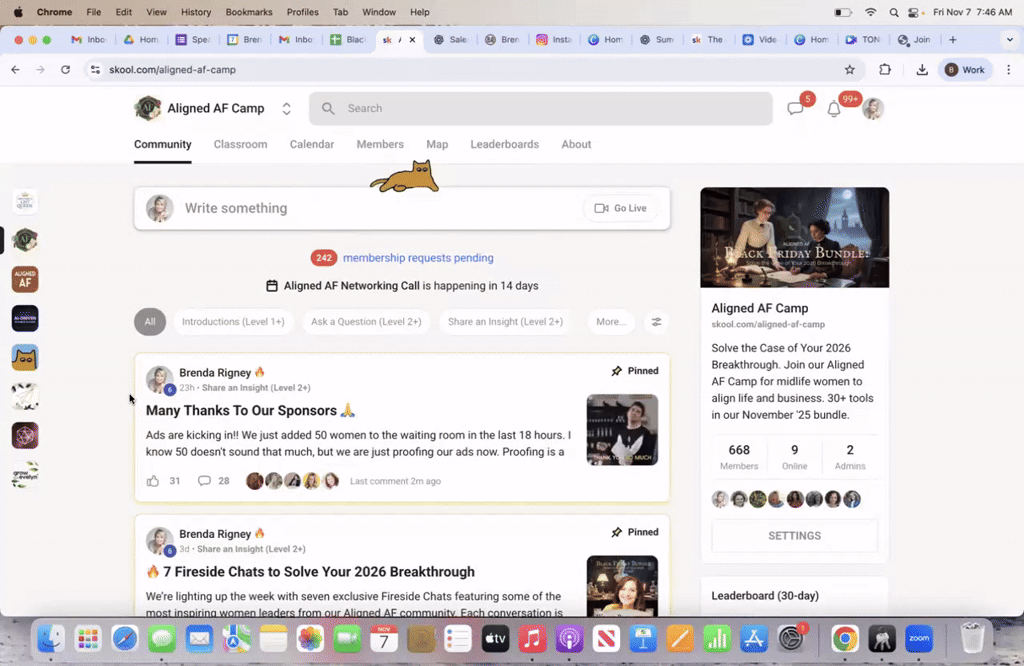Image resolution: width=1024 pixels, height=666 pixels.
Task: Go back in Chrome
Action: pyautogui.click(x=16, y=70)
